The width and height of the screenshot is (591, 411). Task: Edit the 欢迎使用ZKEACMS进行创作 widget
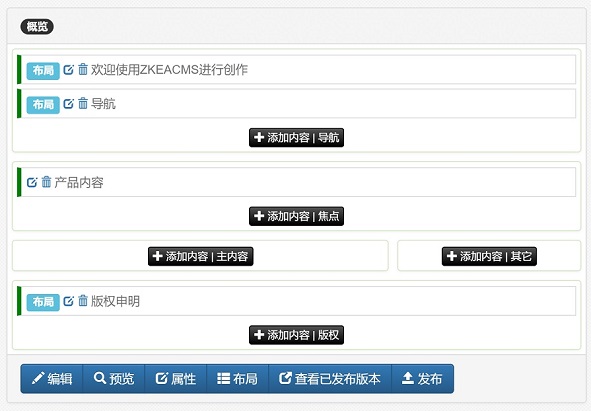click(x=69, y=70)
